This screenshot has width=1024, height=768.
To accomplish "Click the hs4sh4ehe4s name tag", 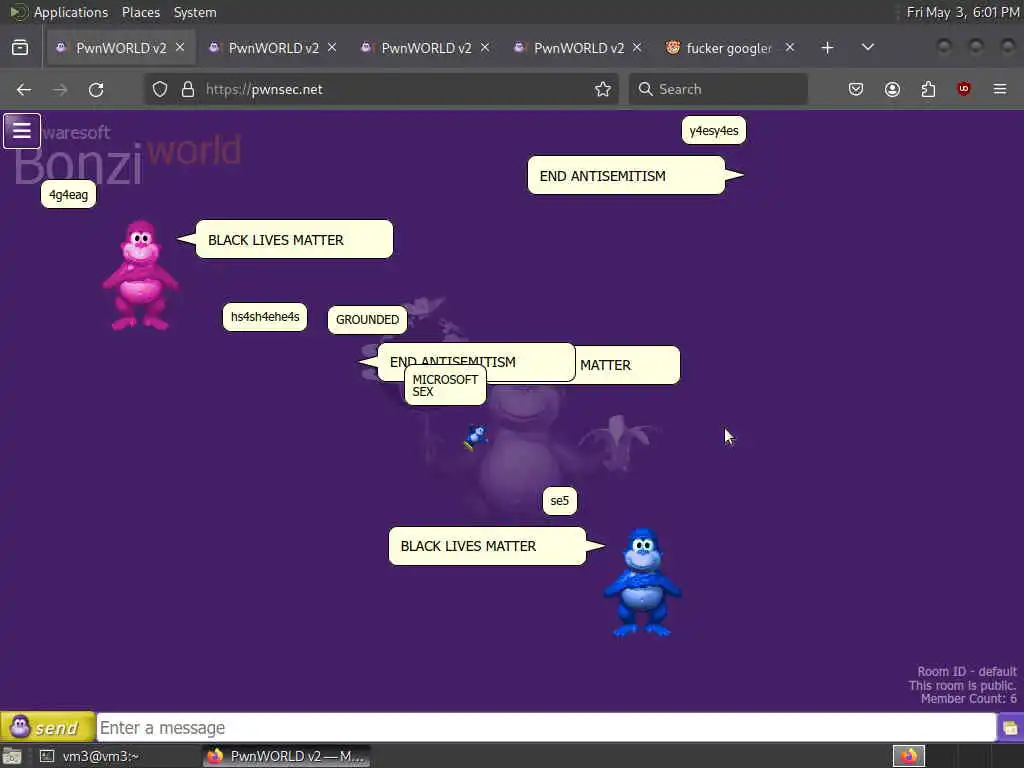I will (265, 317).
